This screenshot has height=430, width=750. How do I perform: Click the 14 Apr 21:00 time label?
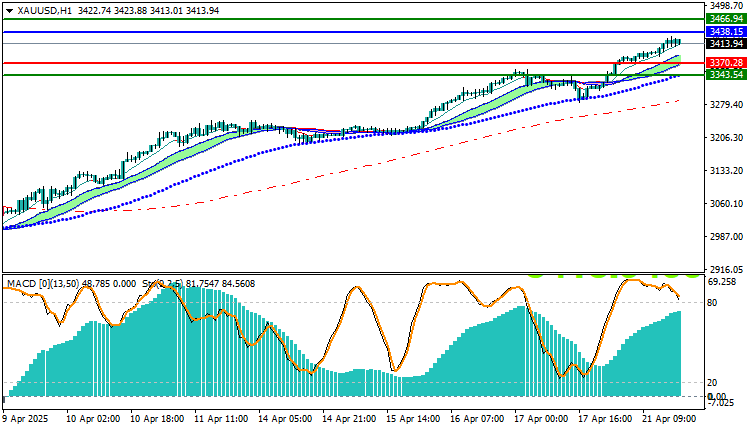tap(349, 419)
